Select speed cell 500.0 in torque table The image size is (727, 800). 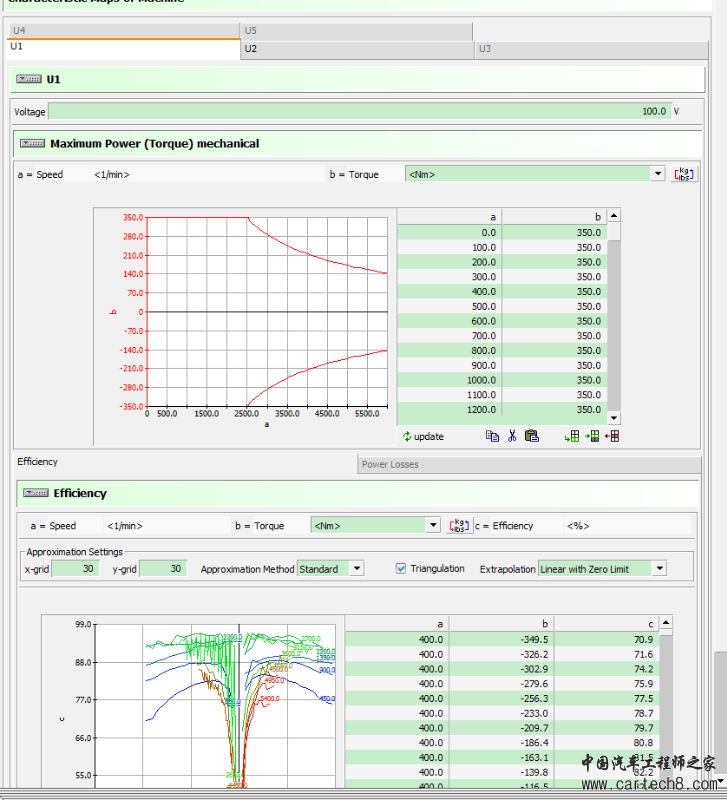tap(449, 307)
